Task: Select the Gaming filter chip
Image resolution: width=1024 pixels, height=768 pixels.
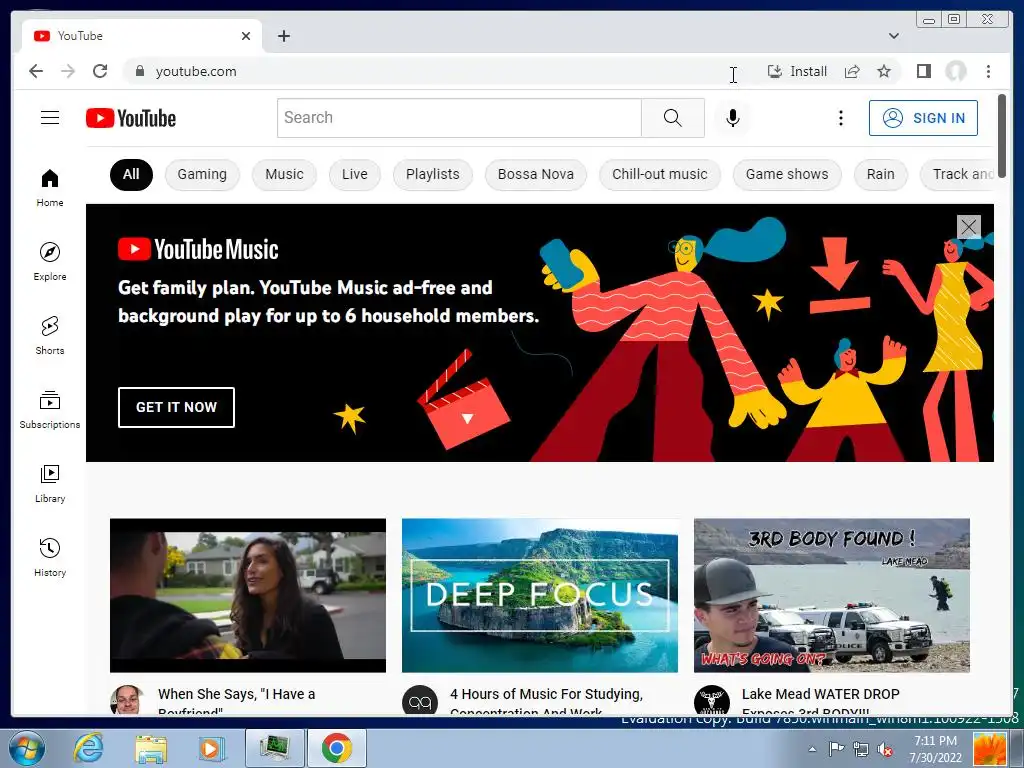Action: 202,174
